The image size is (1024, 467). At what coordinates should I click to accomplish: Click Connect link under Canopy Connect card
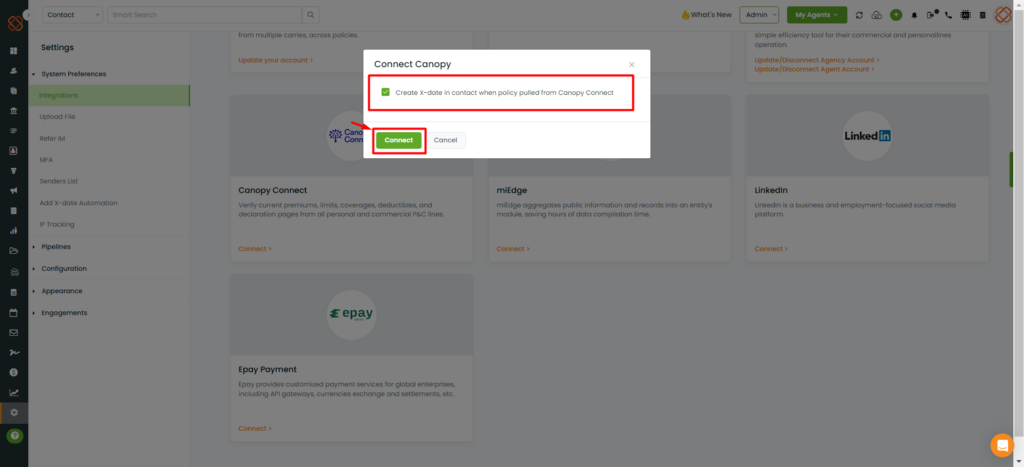point(255,249)
